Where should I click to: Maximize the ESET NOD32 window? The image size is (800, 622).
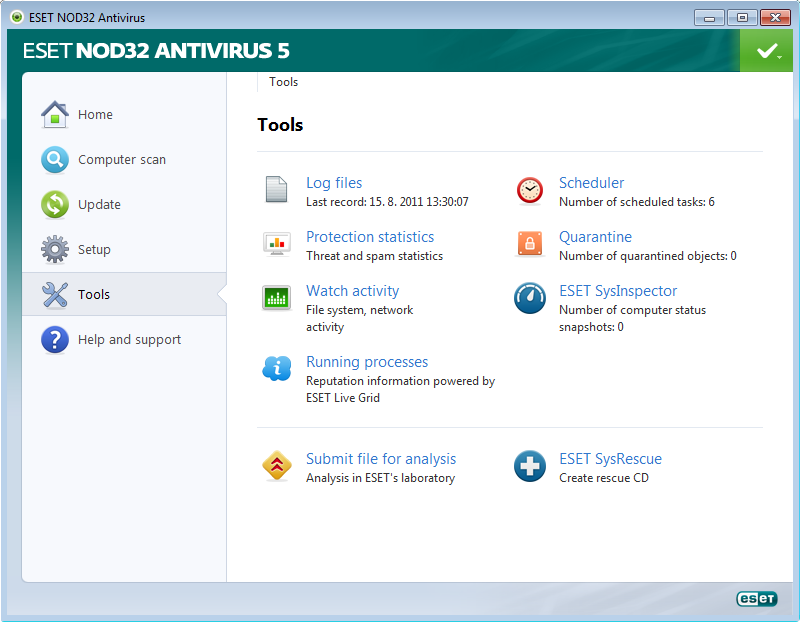742,18
